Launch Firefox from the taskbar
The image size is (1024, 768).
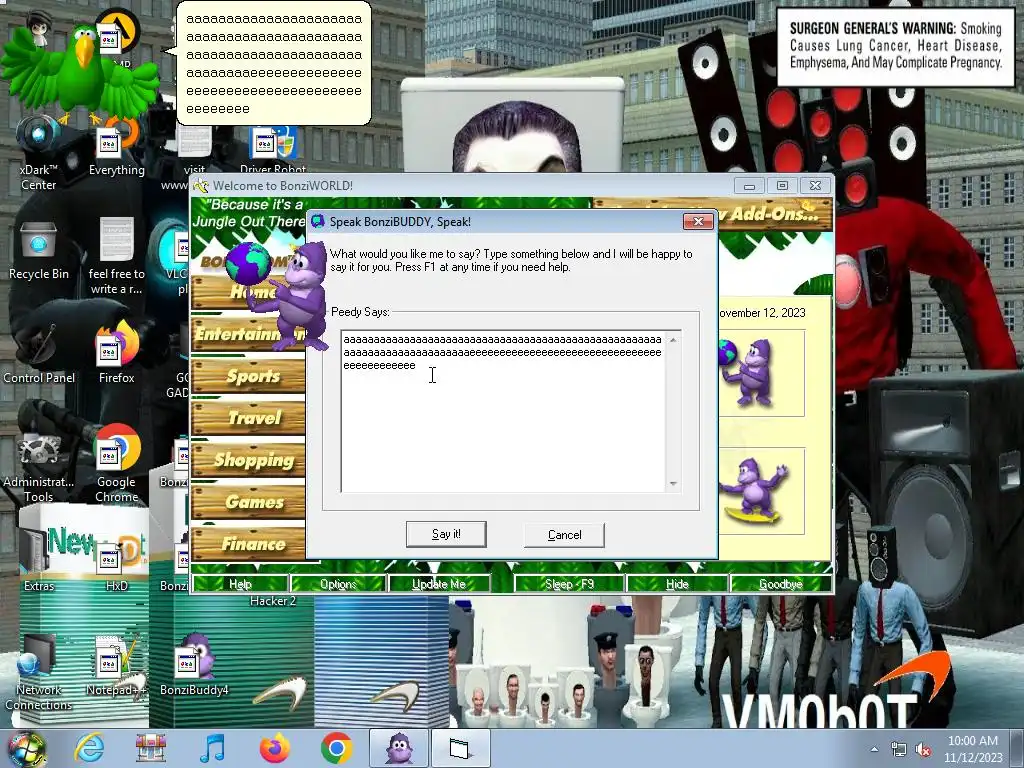point(274,748)
